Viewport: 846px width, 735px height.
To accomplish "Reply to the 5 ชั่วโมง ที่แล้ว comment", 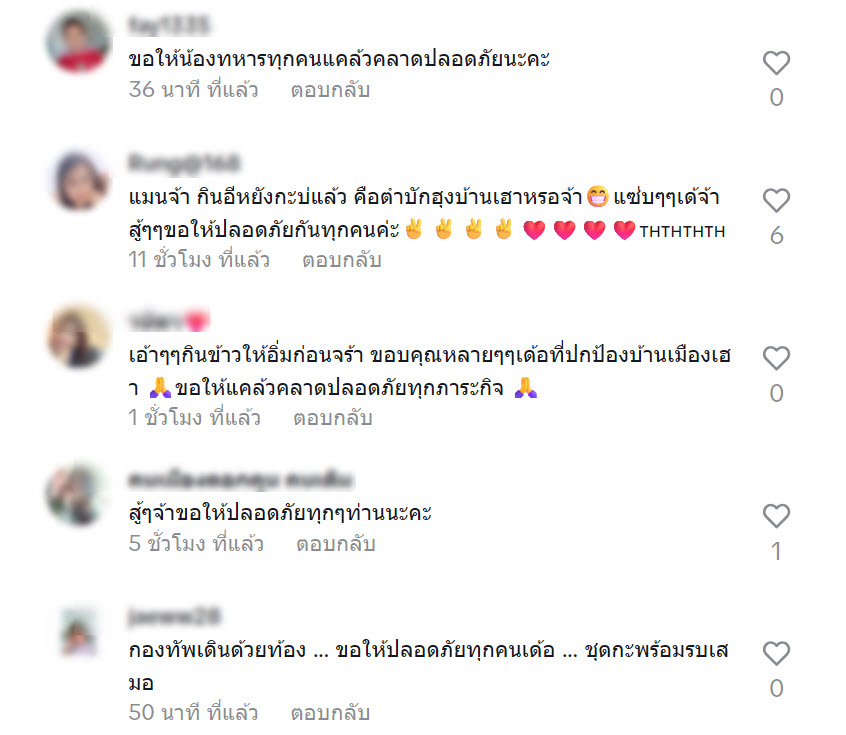I will point(336,544).
